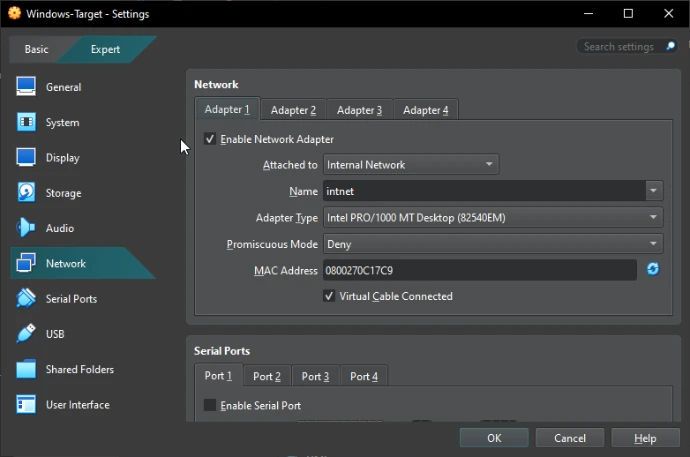The height and width of the screenshot is (457, 690).
Task: Click the intnet name text field
Action: pyautogui.click(x=485, y=191)
